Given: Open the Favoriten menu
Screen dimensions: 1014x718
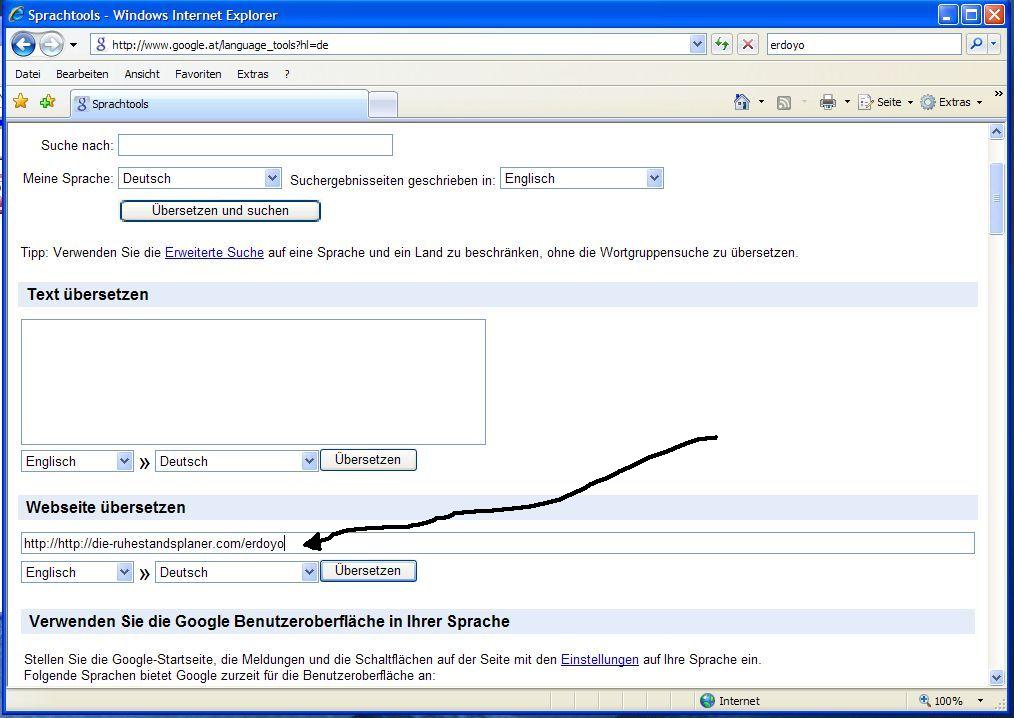Looking at the screenshot, I should click(198, 74).
